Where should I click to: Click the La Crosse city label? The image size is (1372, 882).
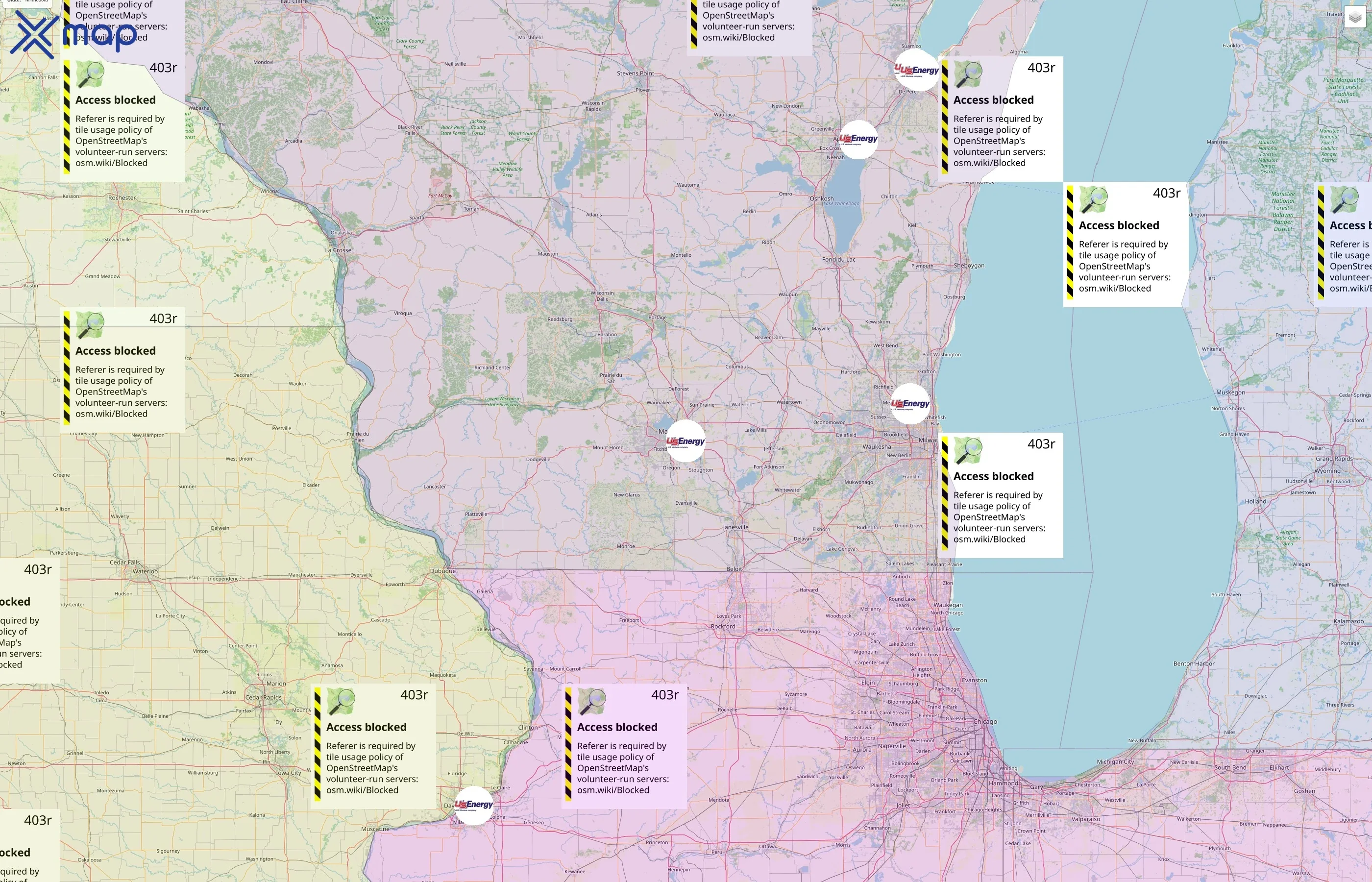tap(339, 250)
